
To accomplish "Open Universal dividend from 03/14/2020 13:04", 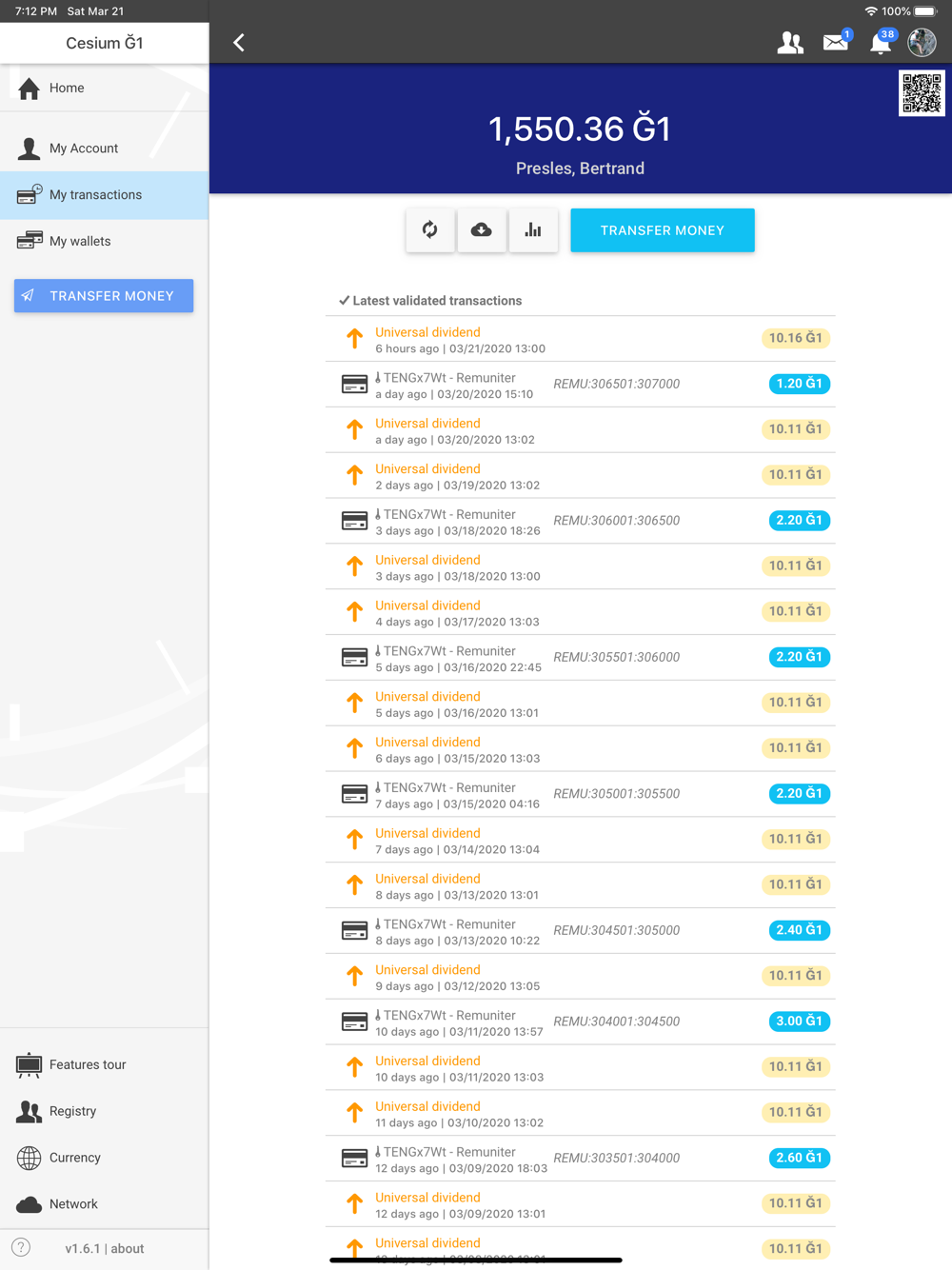I will point(581,841).
